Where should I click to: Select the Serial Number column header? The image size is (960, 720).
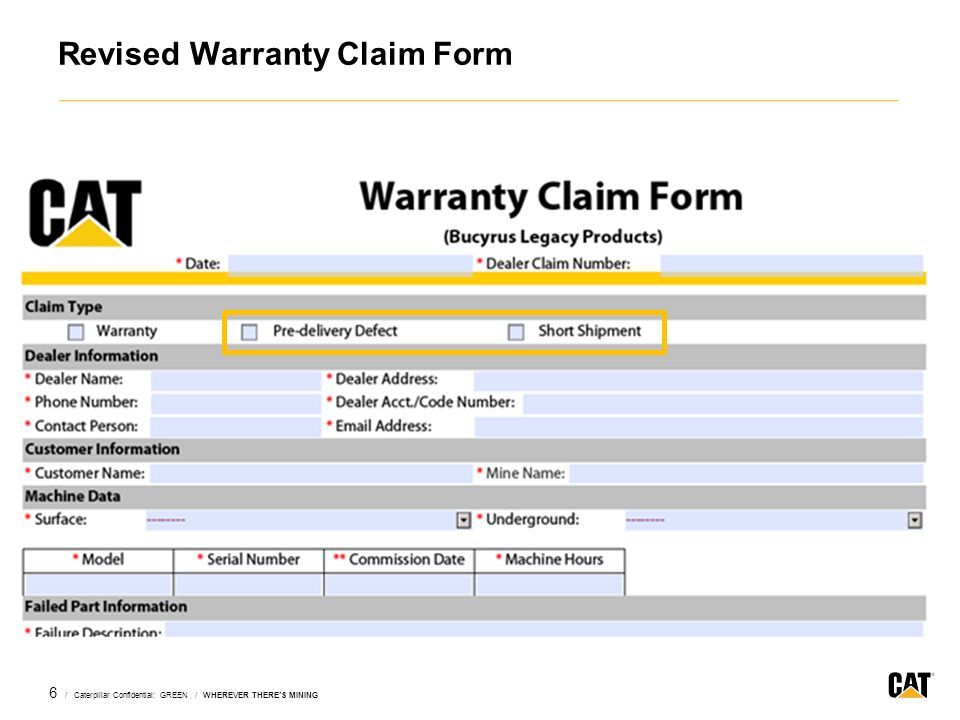click(249, 560)
